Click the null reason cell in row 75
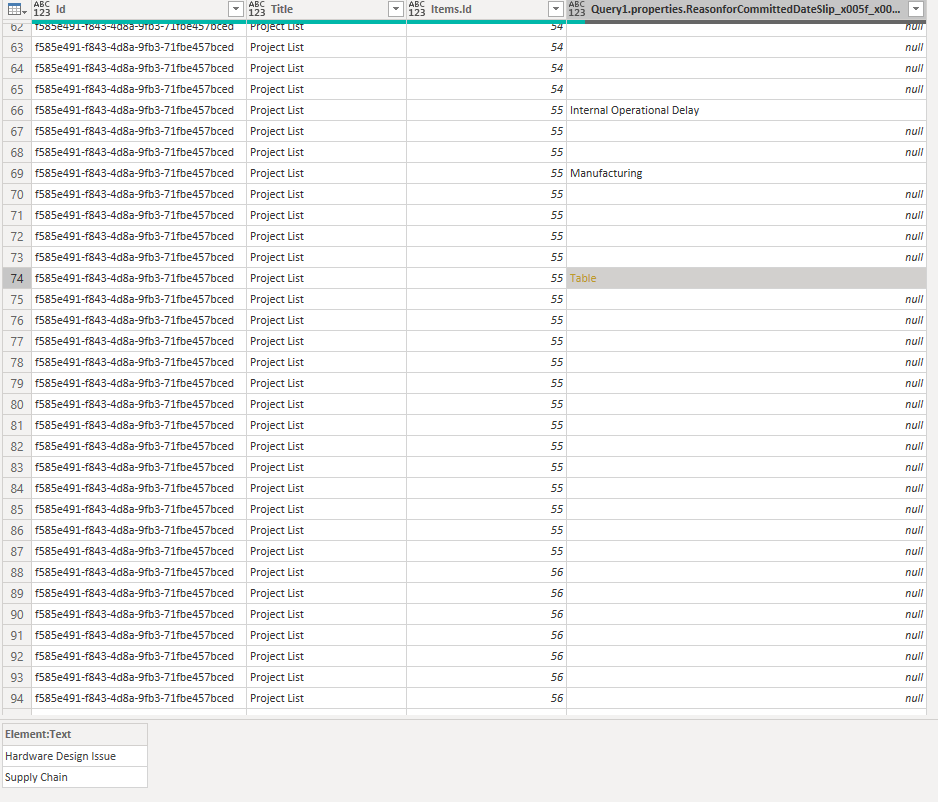The height and width of the screenshot is (802, 938). pos(747,299)
